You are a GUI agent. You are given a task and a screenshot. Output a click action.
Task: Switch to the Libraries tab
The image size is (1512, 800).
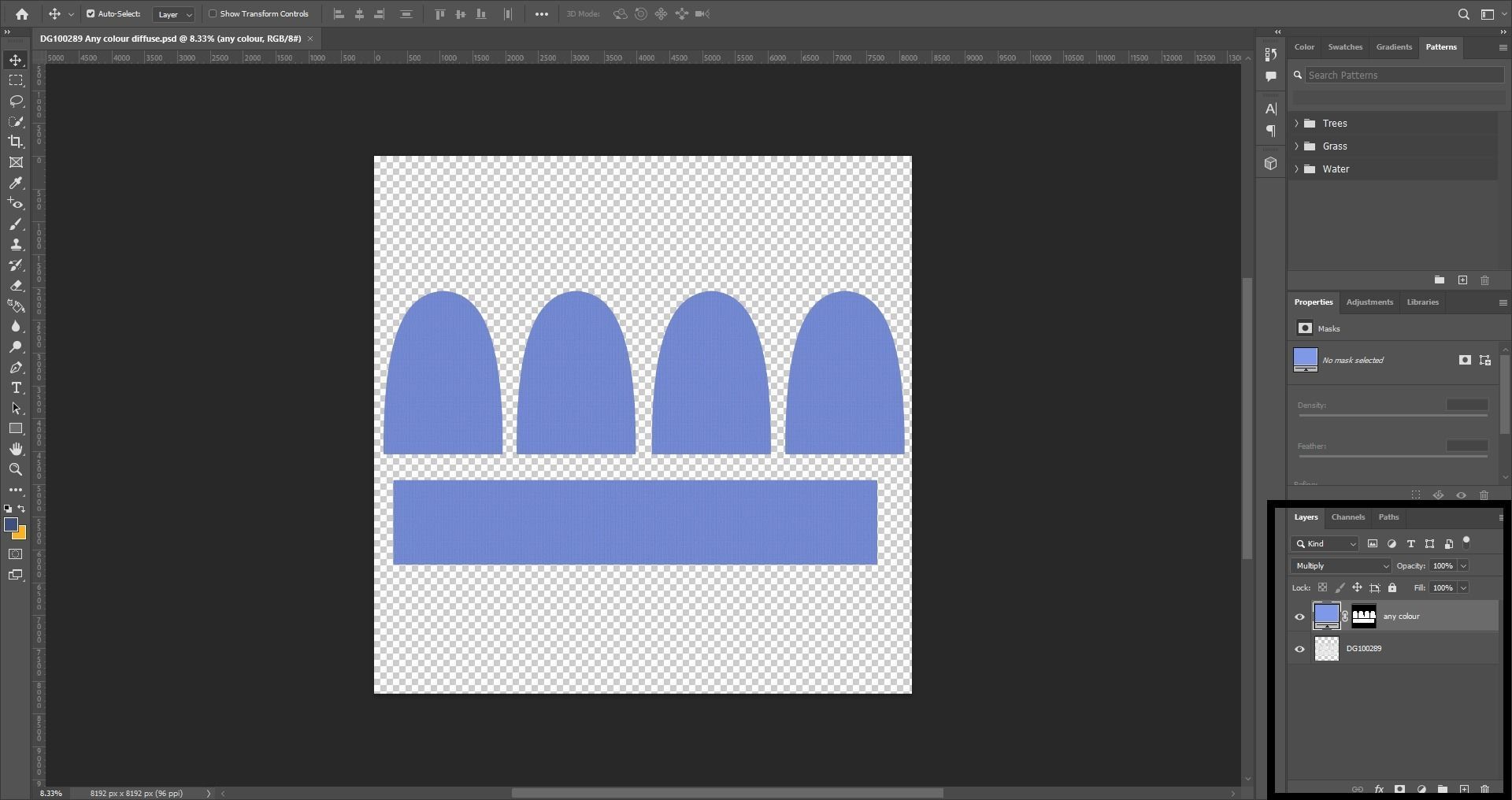[1422, 302]
